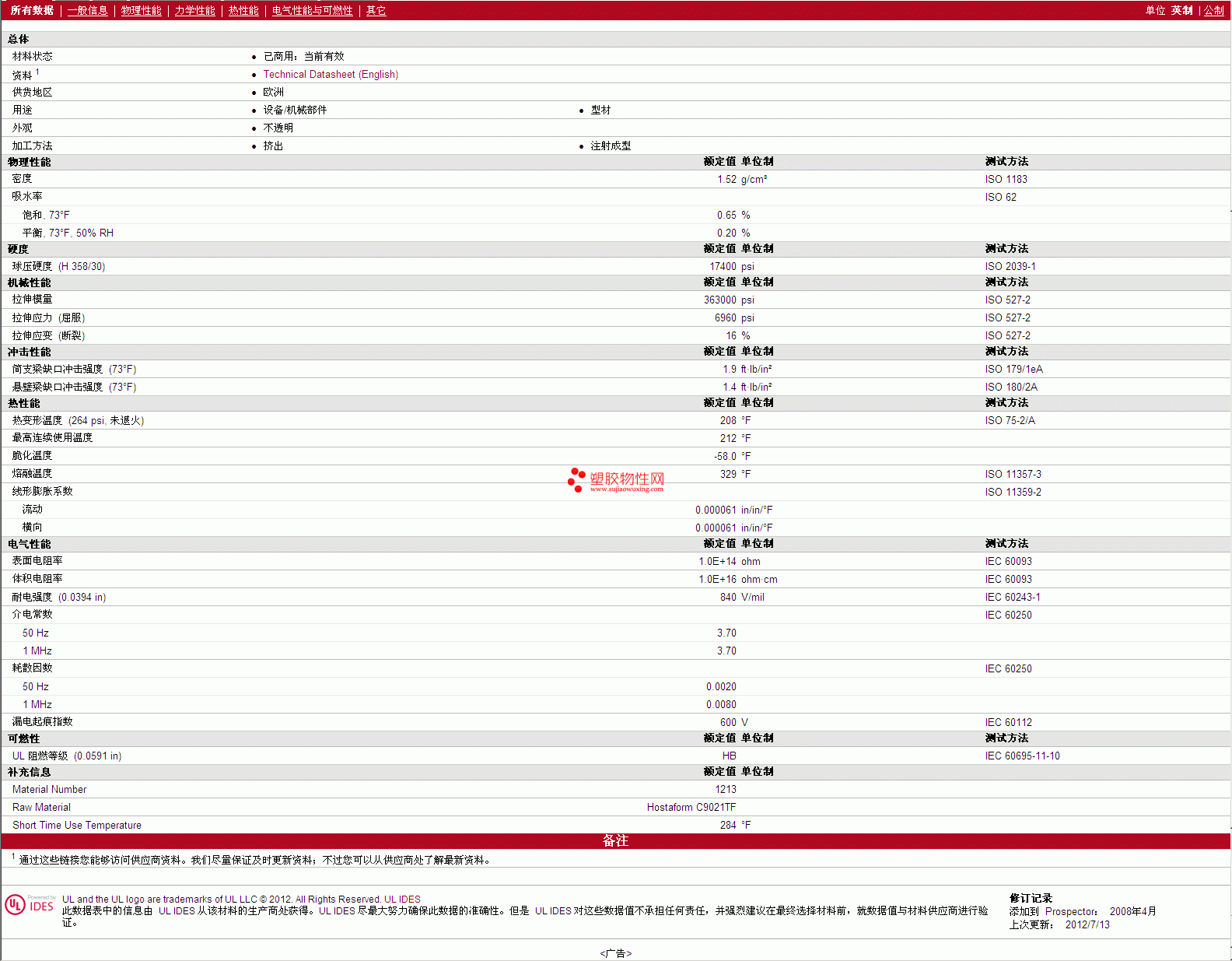Screen dimensions: 1232x961
Task: Open the Technical Datasheet (English) link
Action: coord(331,75)
